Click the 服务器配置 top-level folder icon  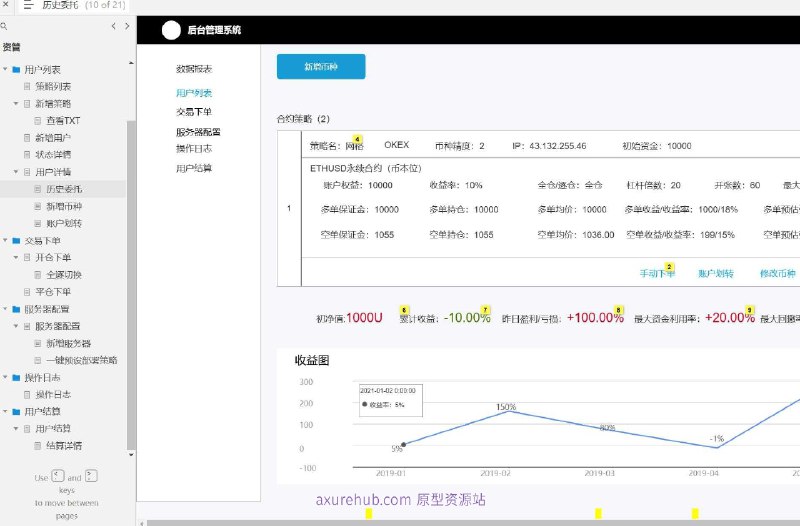(x=16, y=309)
